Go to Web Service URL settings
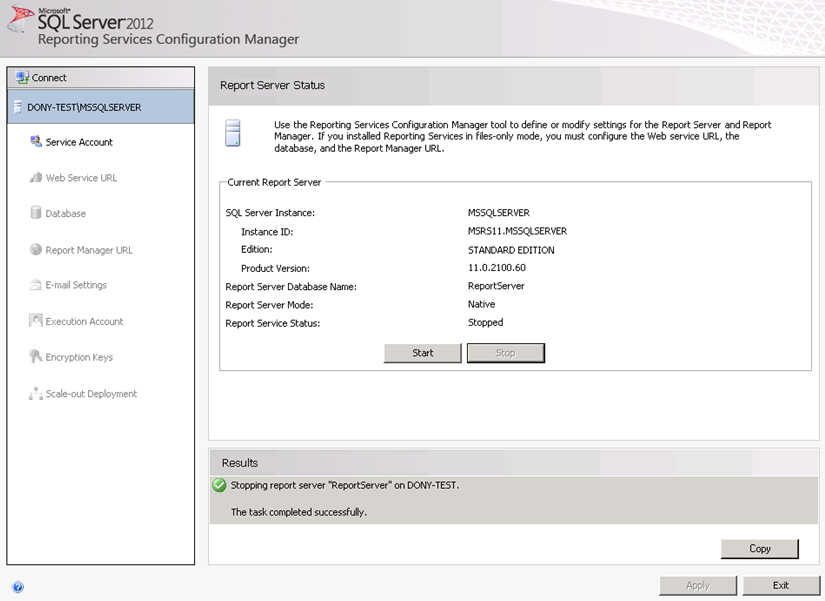 [81, 178]
